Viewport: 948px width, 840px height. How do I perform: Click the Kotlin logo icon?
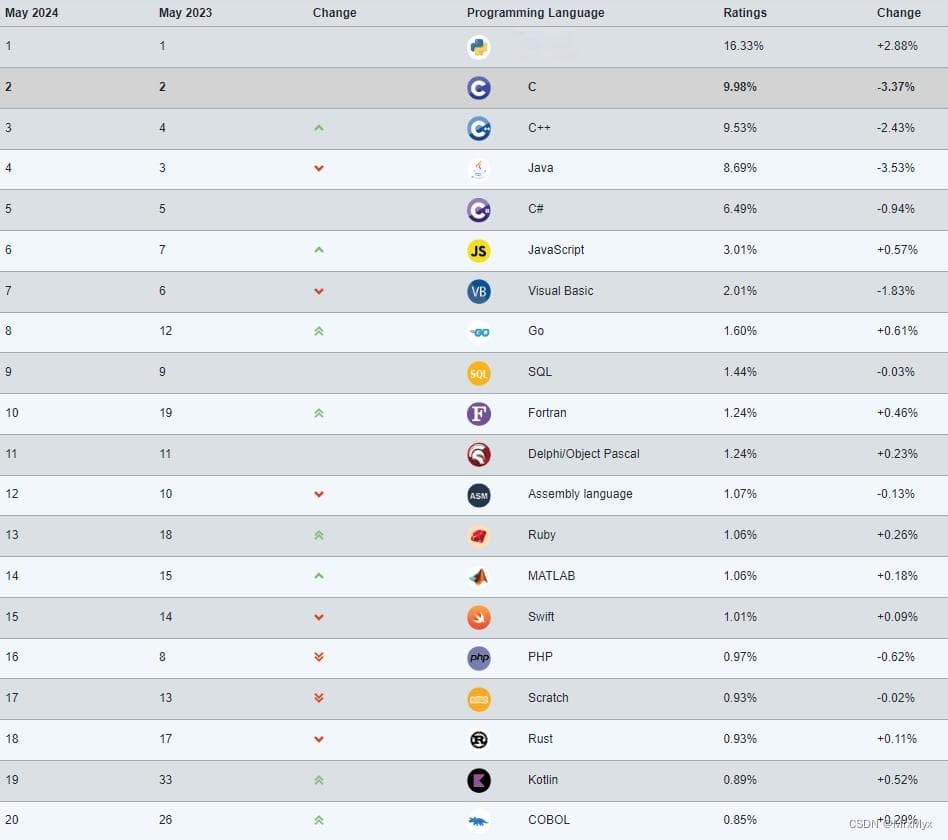click(x=478, y=781)
